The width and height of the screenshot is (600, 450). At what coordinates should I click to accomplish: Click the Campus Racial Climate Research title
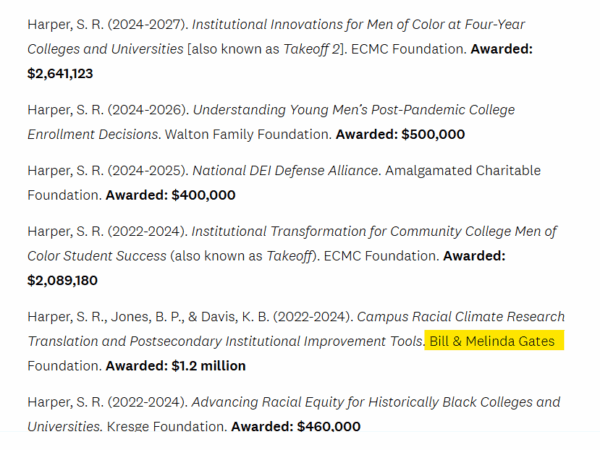tap(461, 317)
